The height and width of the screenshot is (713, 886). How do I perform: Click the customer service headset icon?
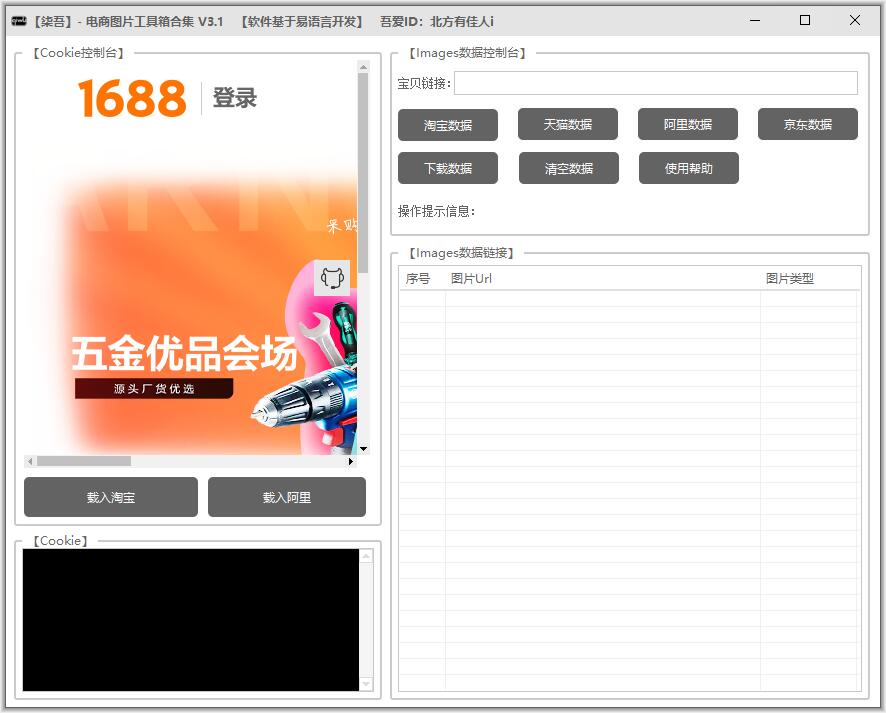click(x=332, y=278)
